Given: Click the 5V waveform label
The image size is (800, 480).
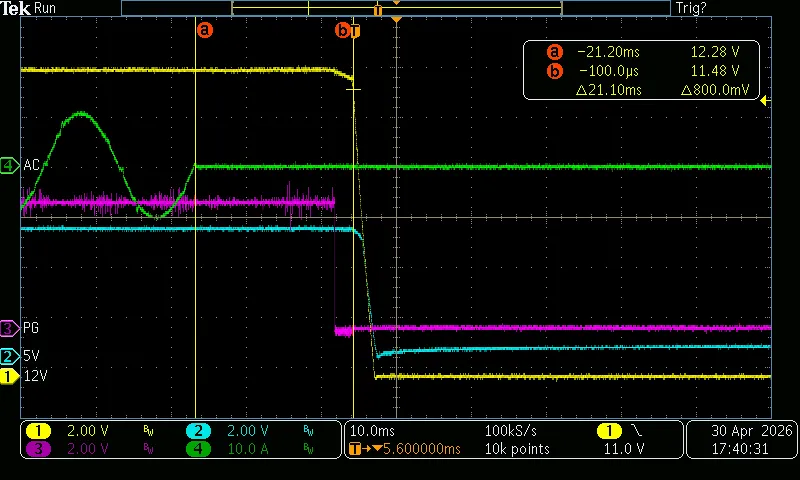Looking at the screenshot, I should point(31,356).
